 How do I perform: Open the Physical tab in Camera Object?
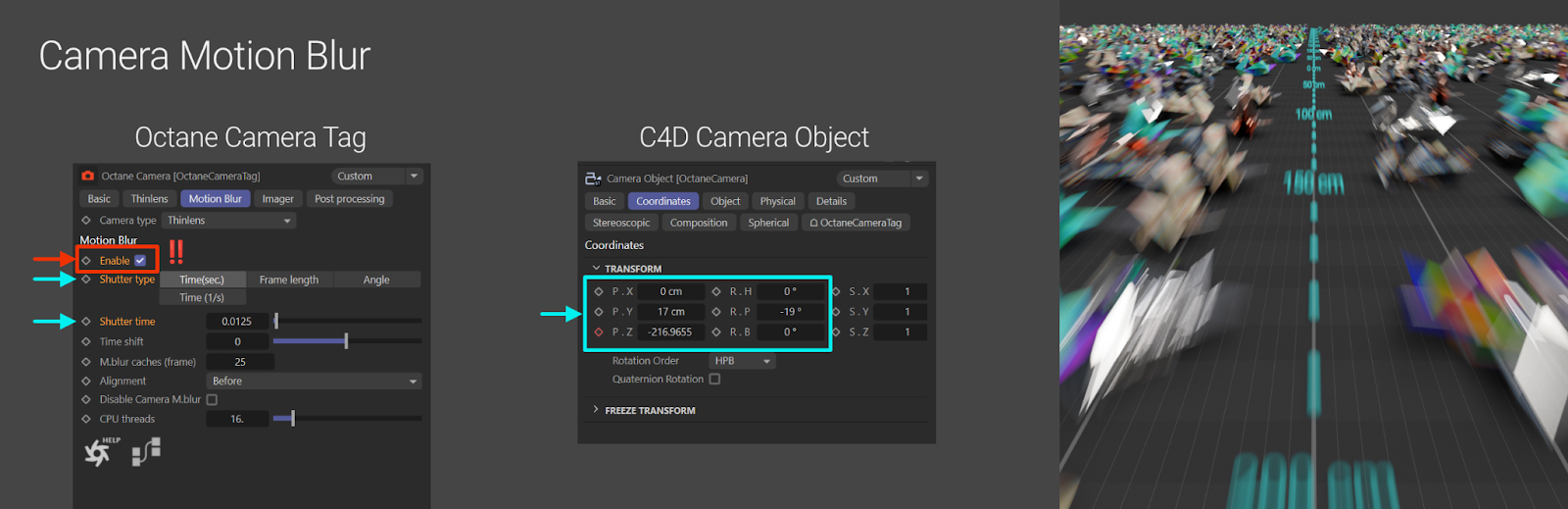(777, 201)
